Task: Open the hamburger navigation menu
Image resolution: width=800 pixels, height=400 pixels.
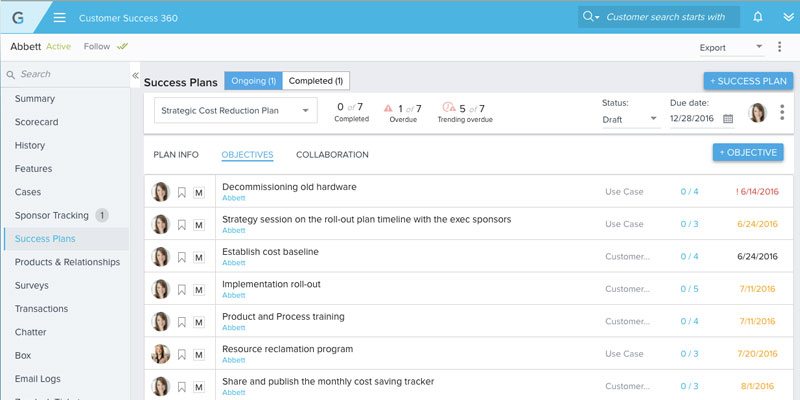Action: pyautogui.click(x=60, y=18)
